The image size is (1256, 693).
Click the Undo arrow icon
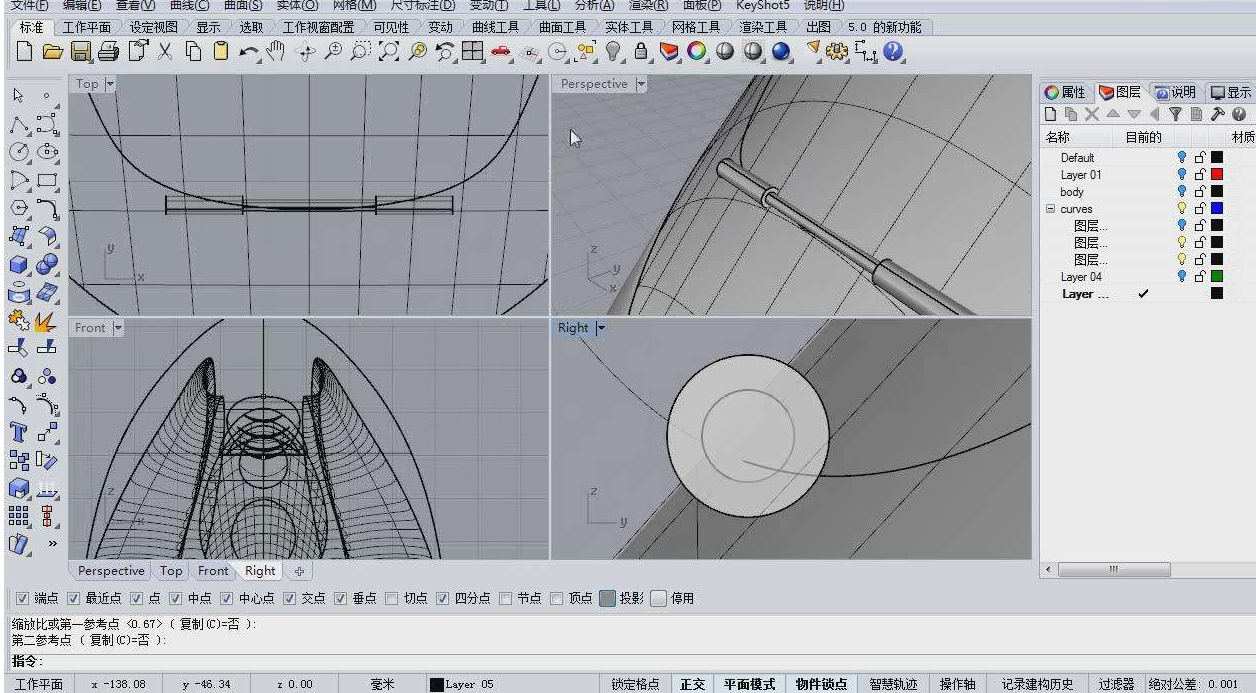tap(249, 52)
